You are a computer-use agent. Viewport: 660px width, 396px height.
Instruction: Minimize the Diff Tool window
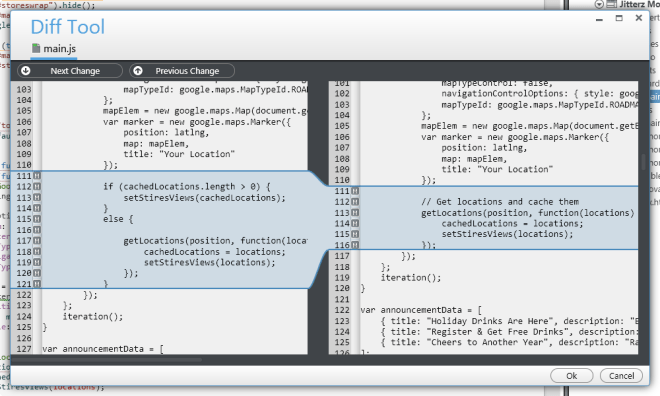599,19
